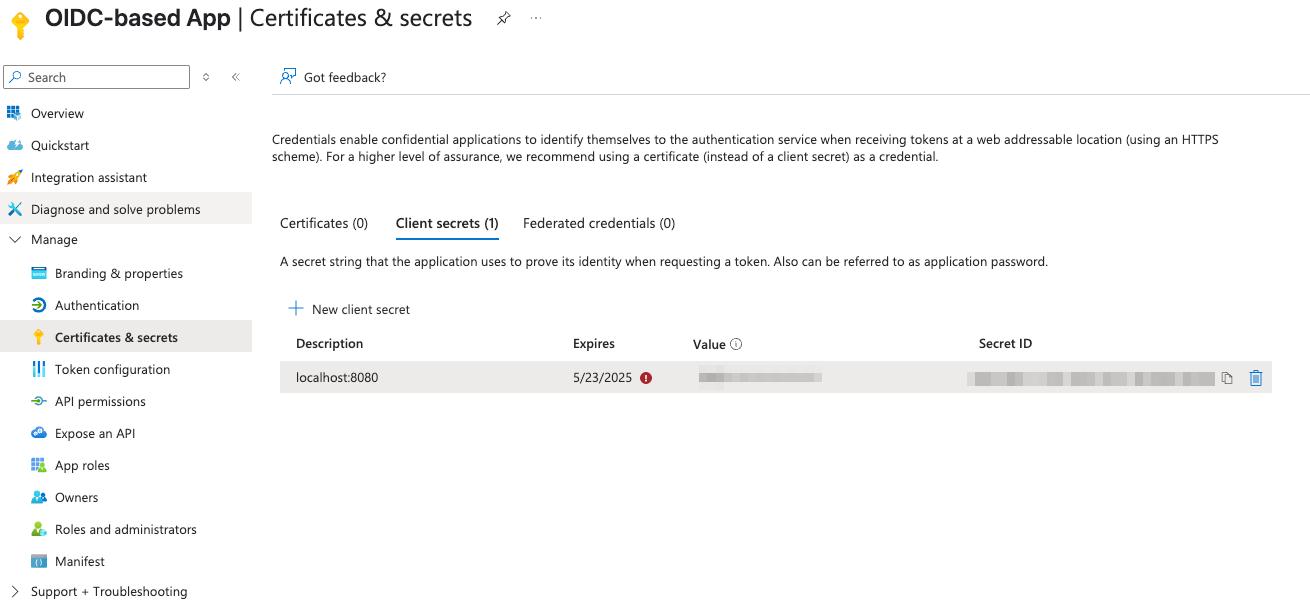Image resolution: width=1310 pixels, height=608 pixels.
Task: Select the Client secrets (1) tab
Action: click(x=447, y=223)
